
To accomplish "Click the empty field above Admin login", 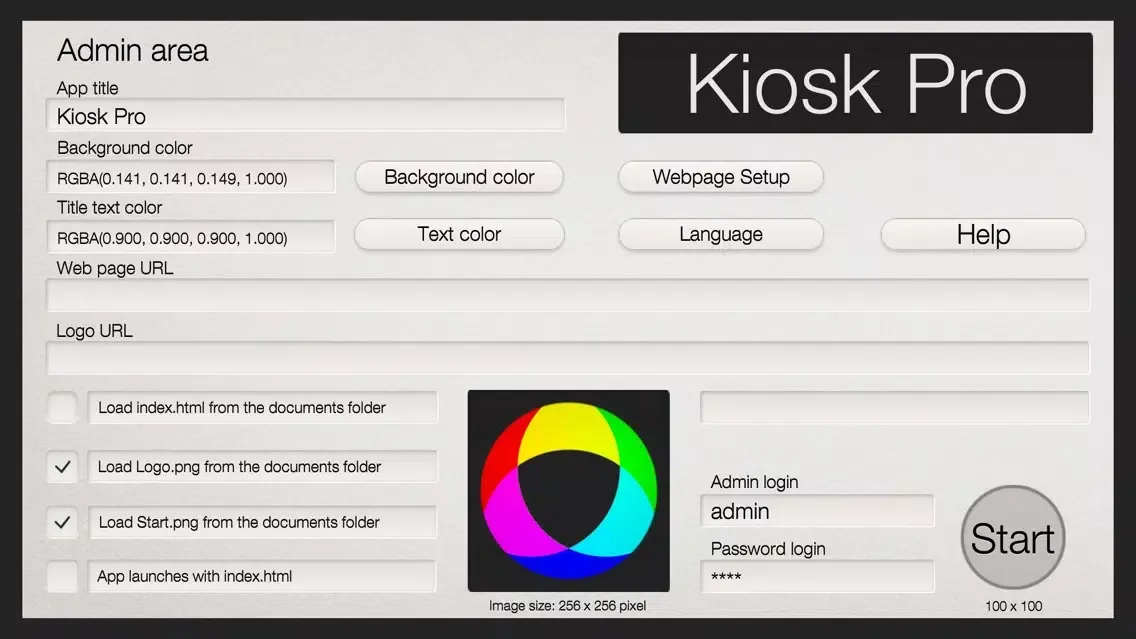I will (895, 407).
